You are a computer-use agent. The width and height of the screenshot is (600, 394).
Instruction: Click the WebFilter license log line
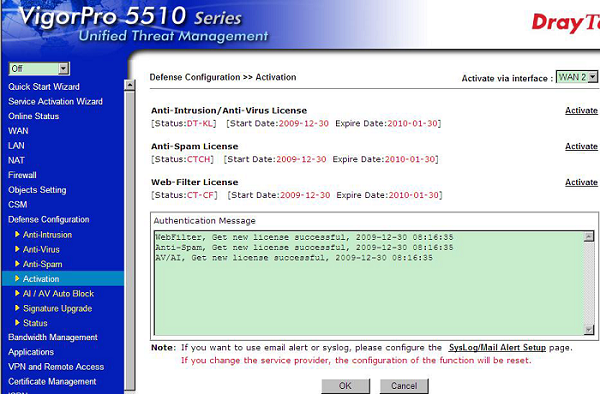tap(304, 237)
